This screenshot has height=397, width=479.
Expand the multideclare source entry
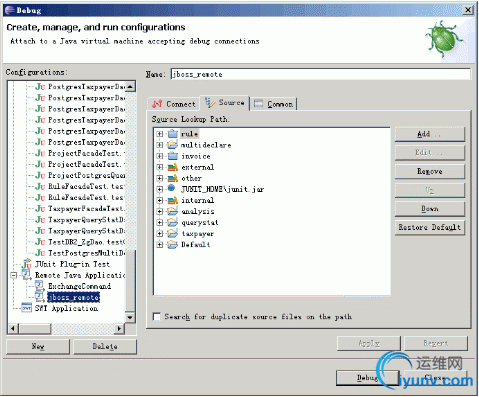(x=160, y=145)
